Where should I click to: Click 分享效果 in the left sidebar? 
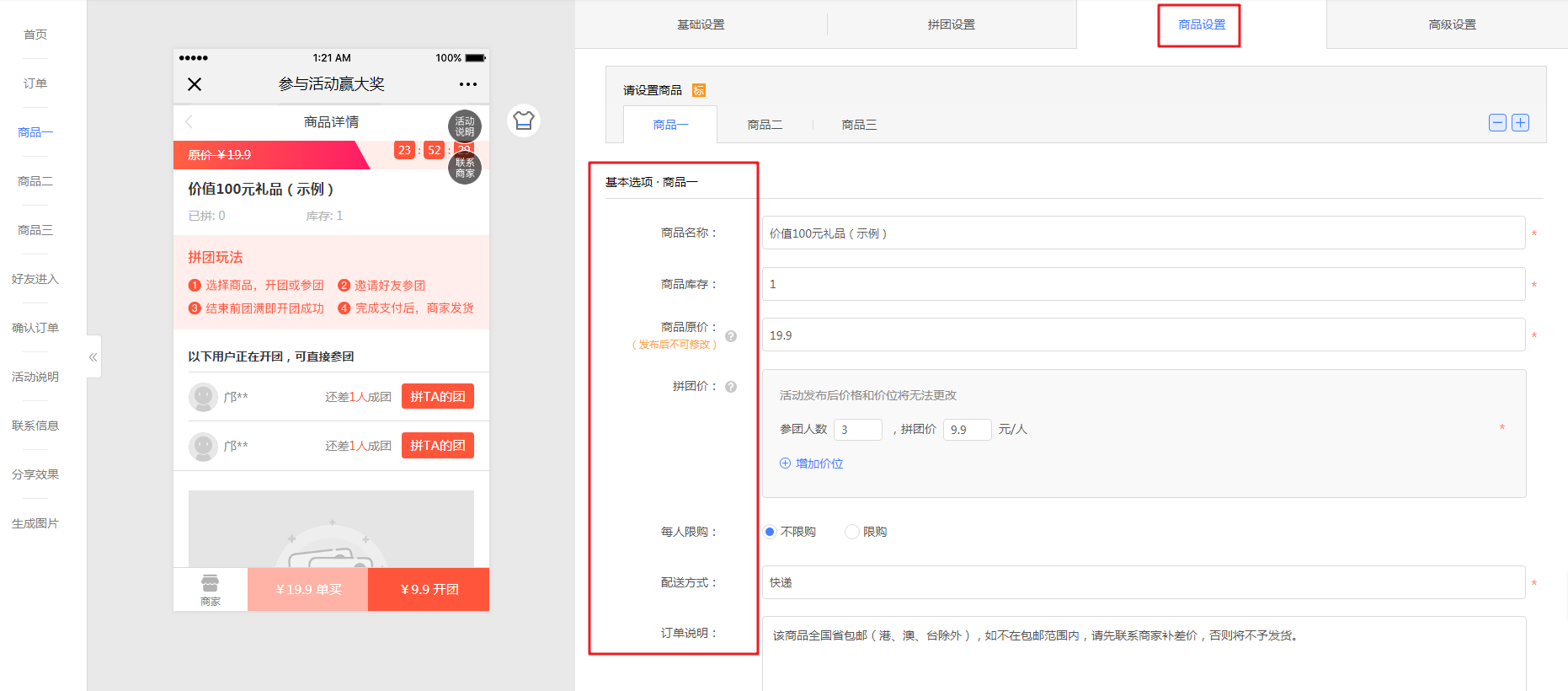pos(35,474)
